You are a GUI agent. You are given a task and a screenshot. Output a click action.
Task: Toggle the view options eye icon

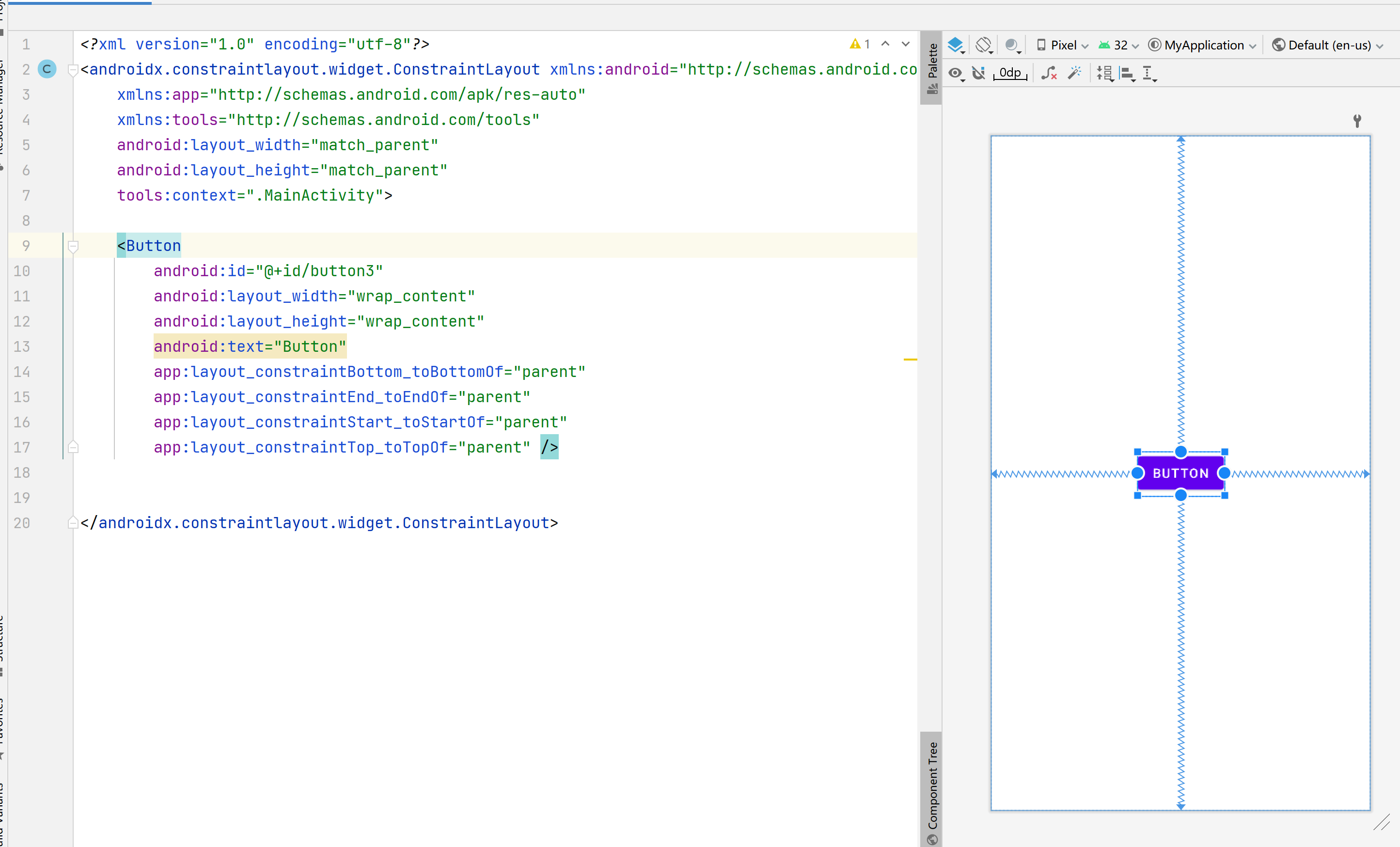tap(956, 73)
